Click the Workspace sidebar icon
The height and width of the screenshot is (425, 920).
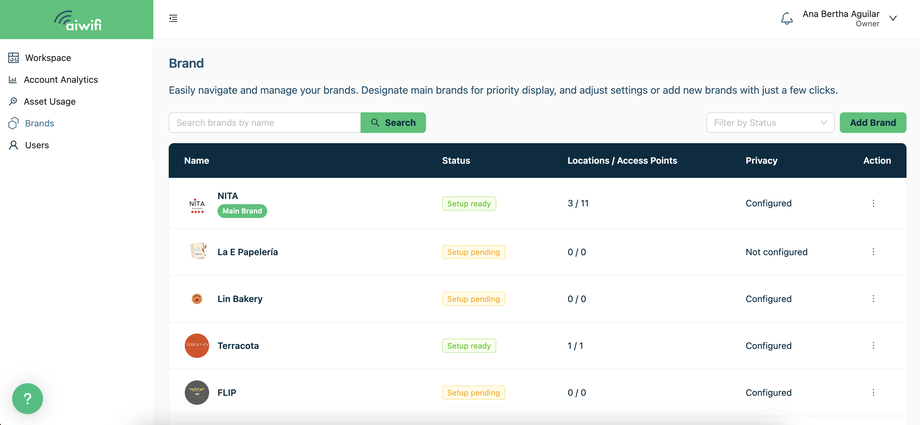13,58
